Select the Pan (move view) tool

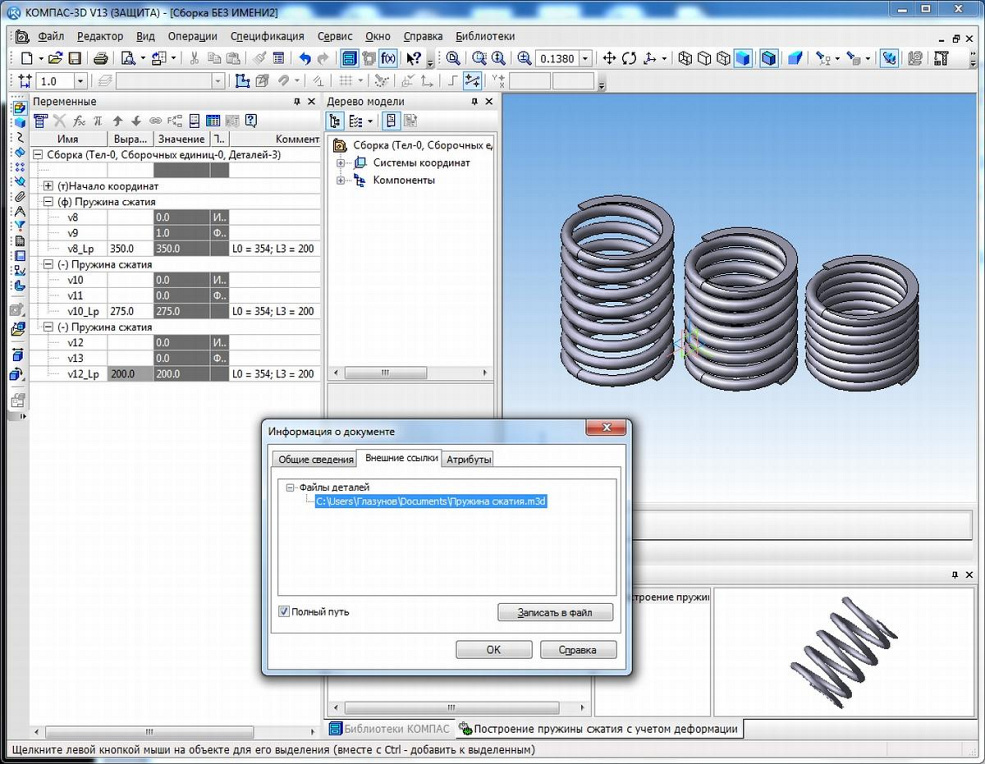(608, 59)
